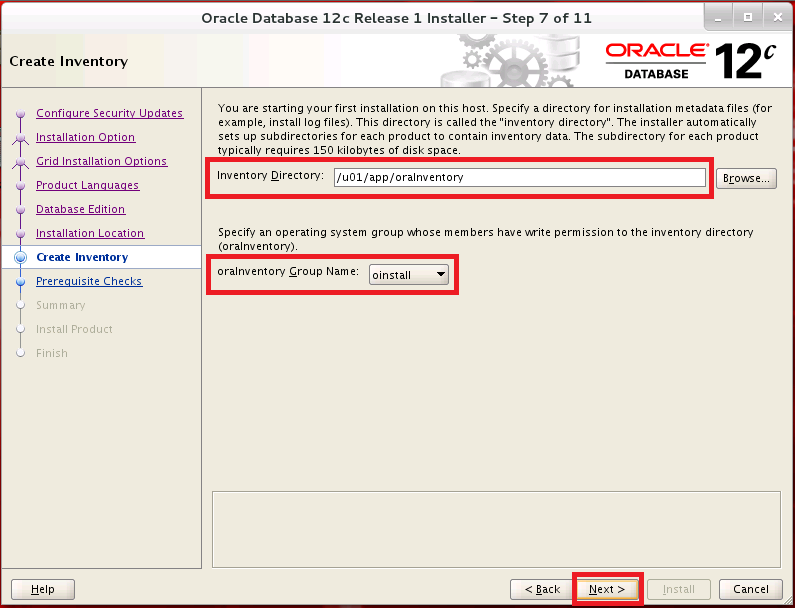Click the Installation Location bullet icon
796x608 pixels.
[20, 233]
